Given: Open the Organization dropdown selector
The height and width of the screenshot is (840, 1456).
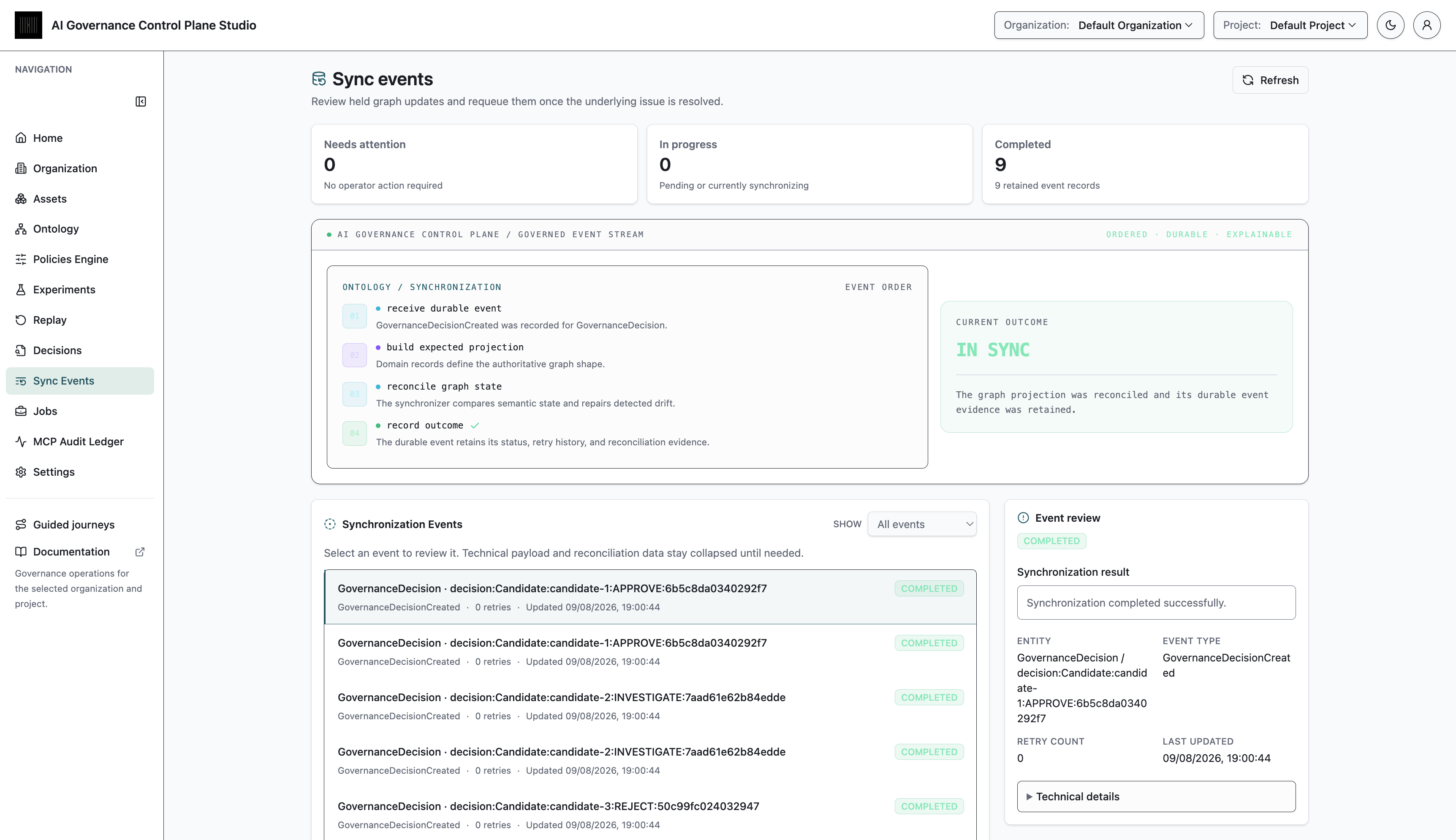Looking at the screenshot, I should [x=1099, y=25].
